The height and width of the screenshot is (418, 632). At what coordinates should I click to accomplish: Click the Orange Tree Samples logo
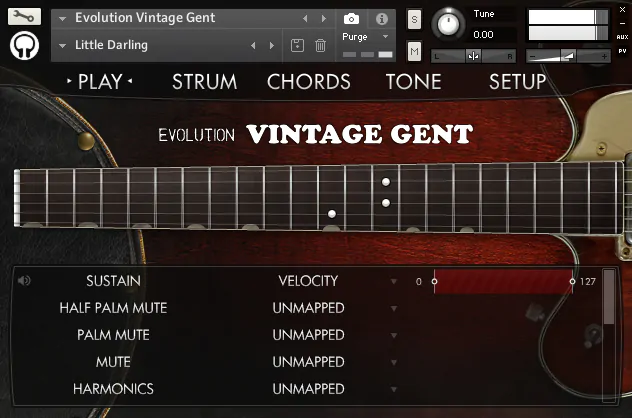[x=24, y=46]
